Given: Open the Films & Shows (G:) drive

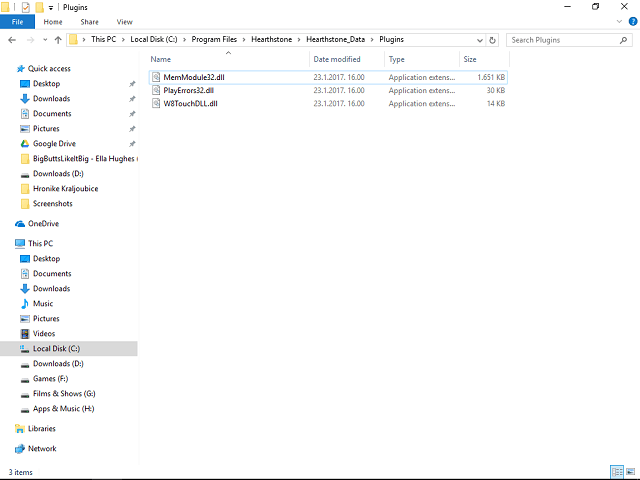Looking at the screenshot, I should point(64,394).
